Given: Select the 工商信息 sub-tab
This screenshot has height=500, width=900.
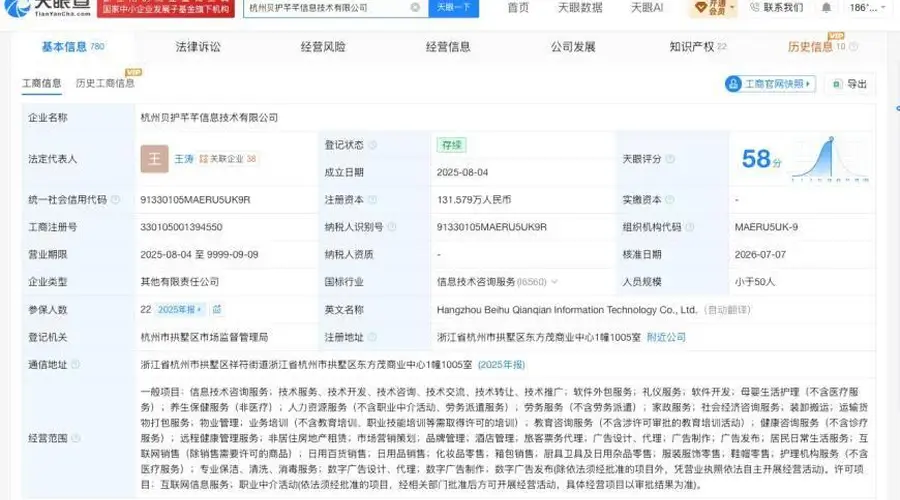Looking at the screenshot, I should click(41, 83).
